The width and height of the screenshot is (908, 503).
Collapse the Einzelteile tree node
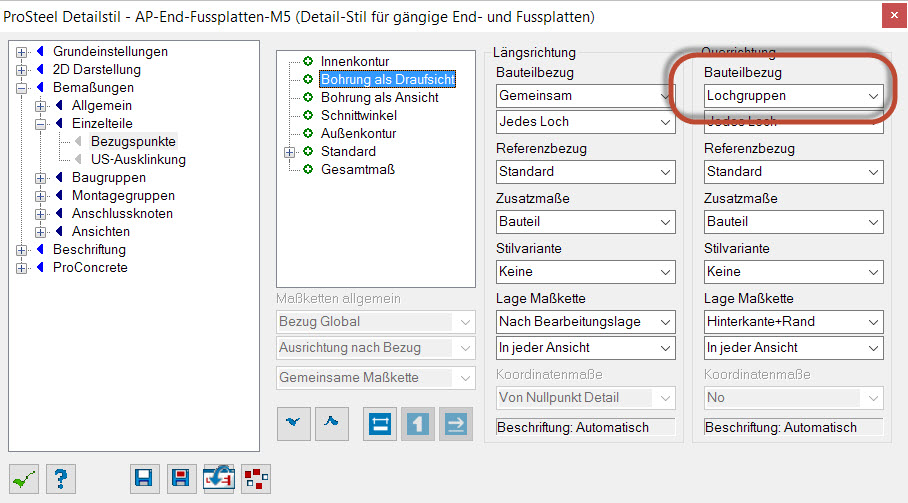tap(41, 124)
